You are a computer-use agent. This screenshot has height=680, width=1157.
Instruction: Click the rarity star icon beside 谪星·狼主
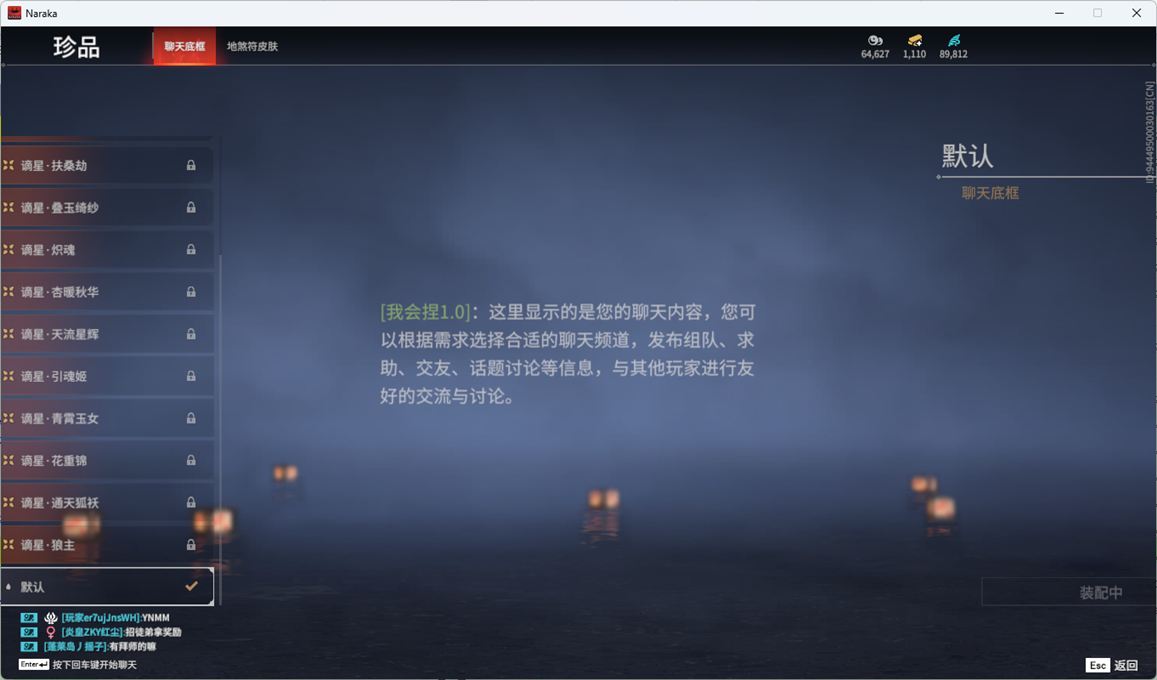(x=8, y=544)
